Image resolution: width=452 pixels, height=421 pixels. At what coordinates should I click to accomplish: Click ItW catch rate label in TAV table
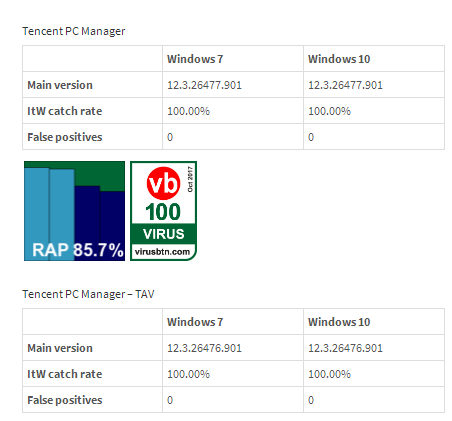[65, 374]
